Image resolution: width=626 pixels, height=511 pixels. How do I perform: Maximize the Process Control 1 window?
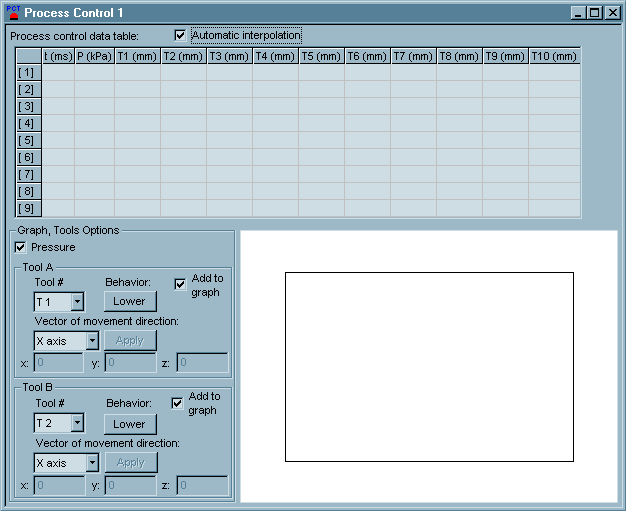click(x=595, y=13)
